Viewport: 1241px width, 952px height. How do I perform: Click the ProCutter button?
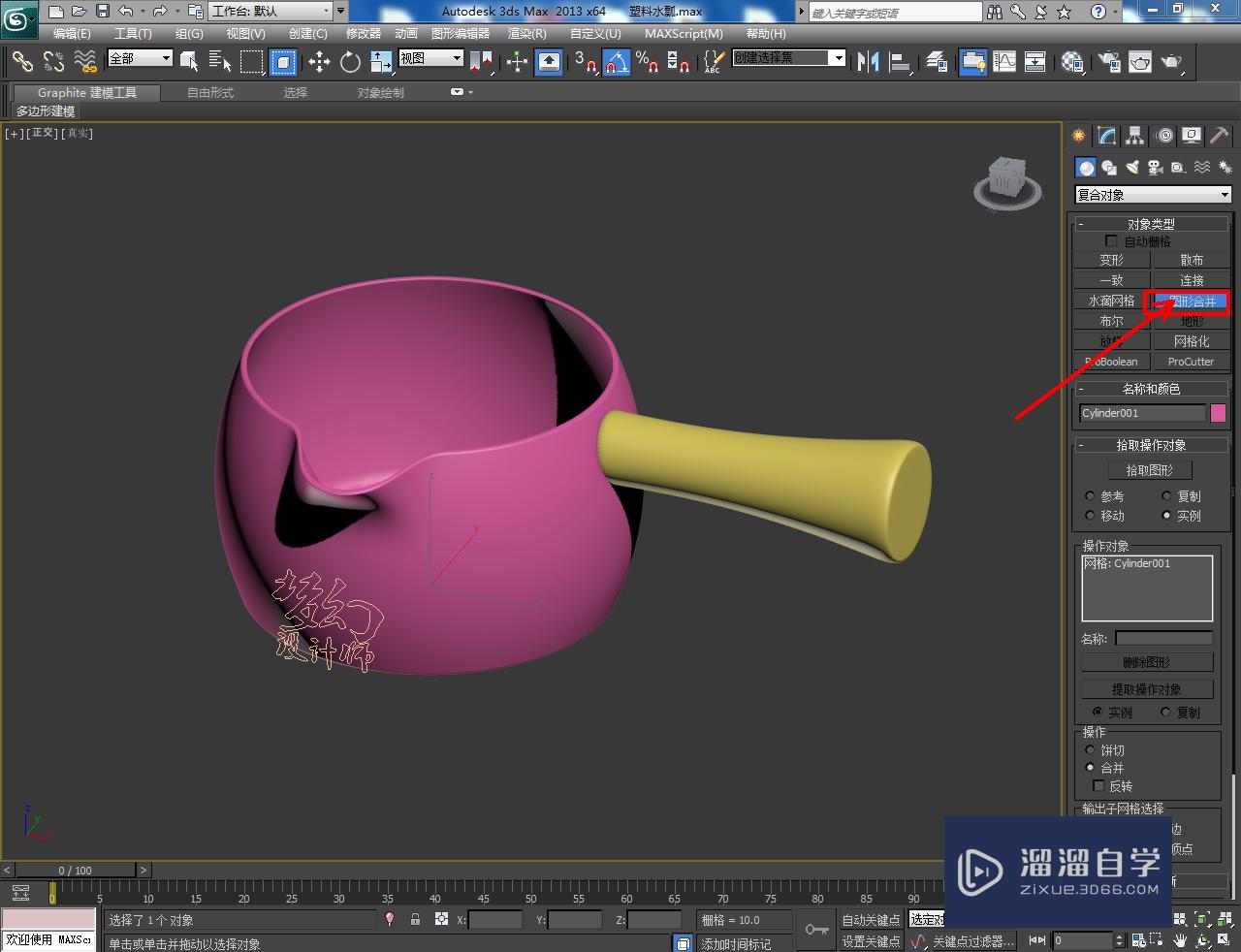pyautogui.click(x=1191, y=362)
